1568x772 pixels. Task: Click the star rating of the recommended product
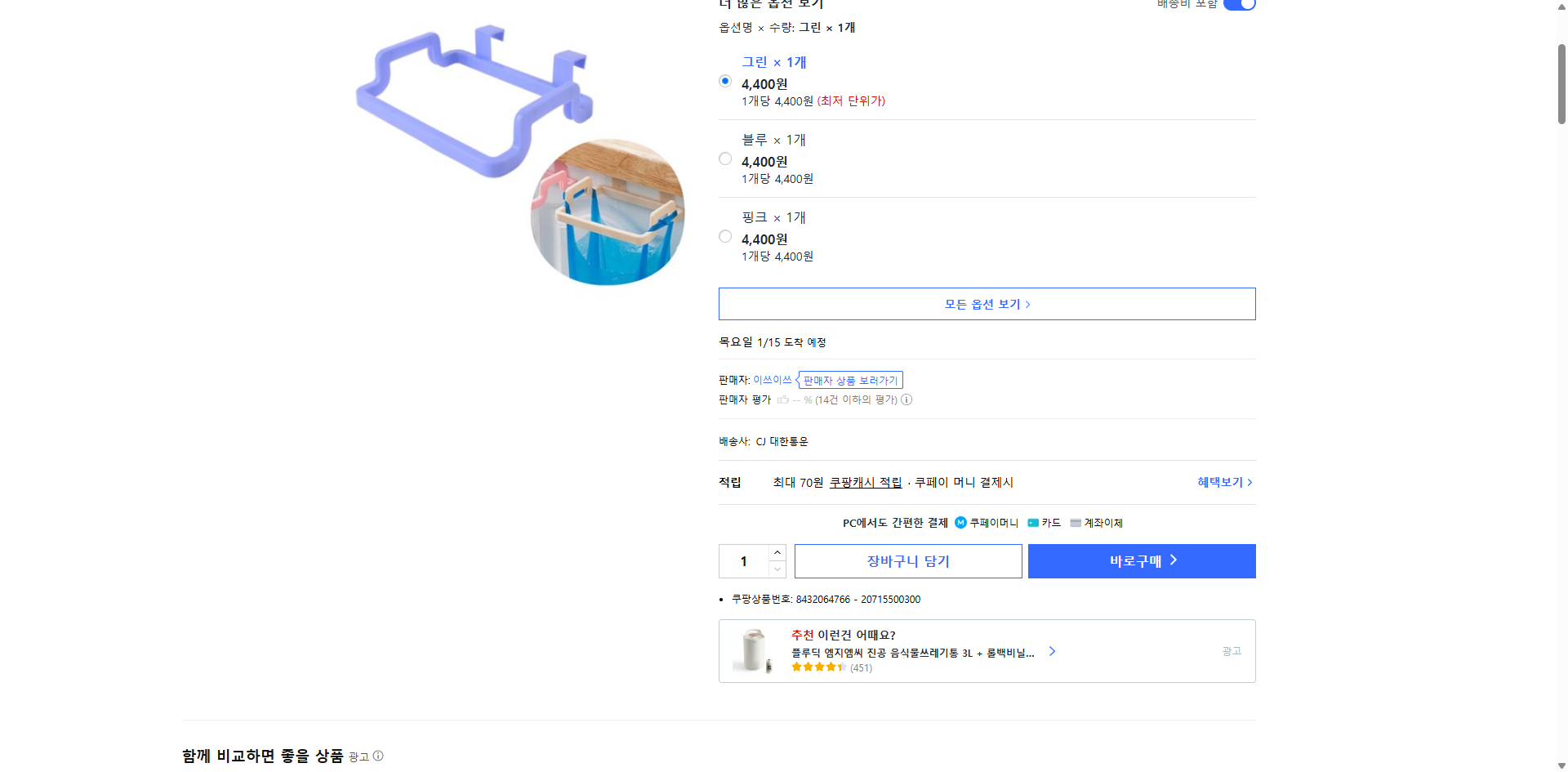[817, 667]
